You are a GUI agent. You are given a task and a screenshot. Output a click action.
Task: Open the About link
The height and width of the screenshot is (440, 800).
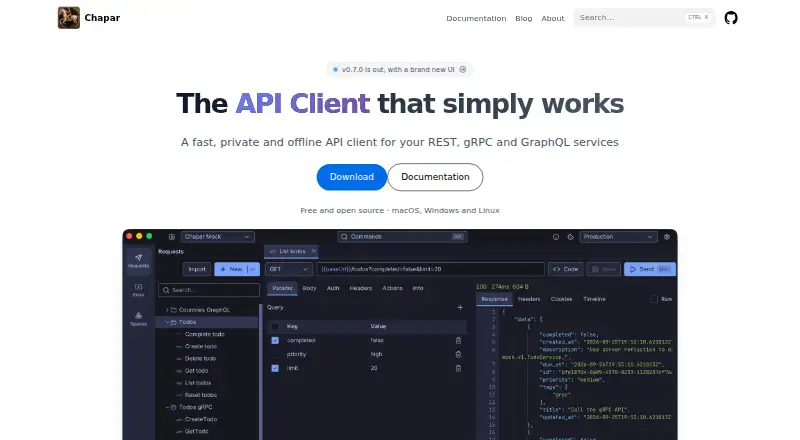coord(553,18)
